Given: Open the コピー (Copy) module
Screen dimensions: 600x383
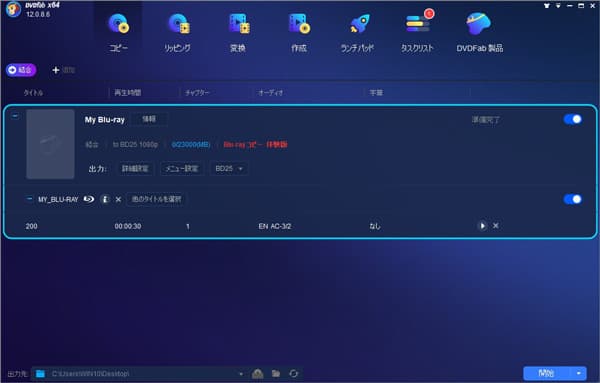Looking at the screenshot, I should (x=119, y=33).
